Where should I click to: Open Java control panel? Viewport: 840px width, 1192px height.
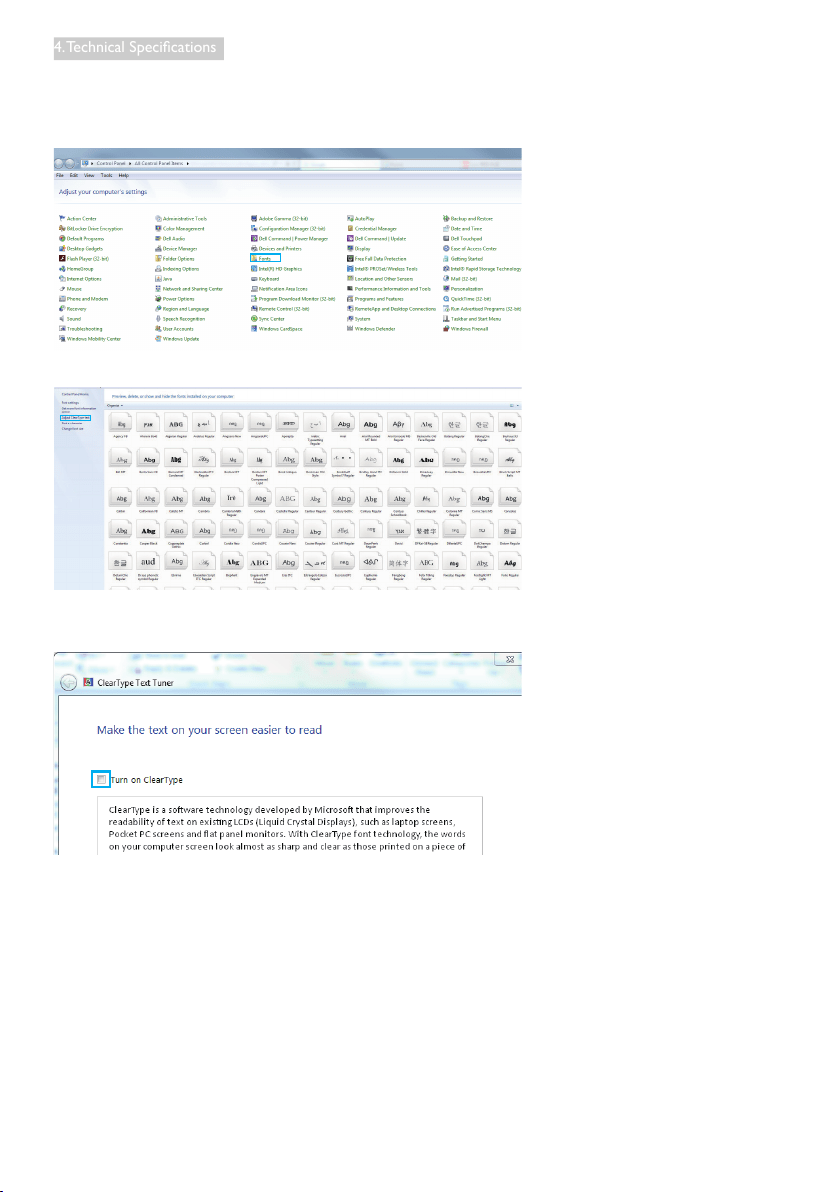pyautogui.click(x=164, y=279)
